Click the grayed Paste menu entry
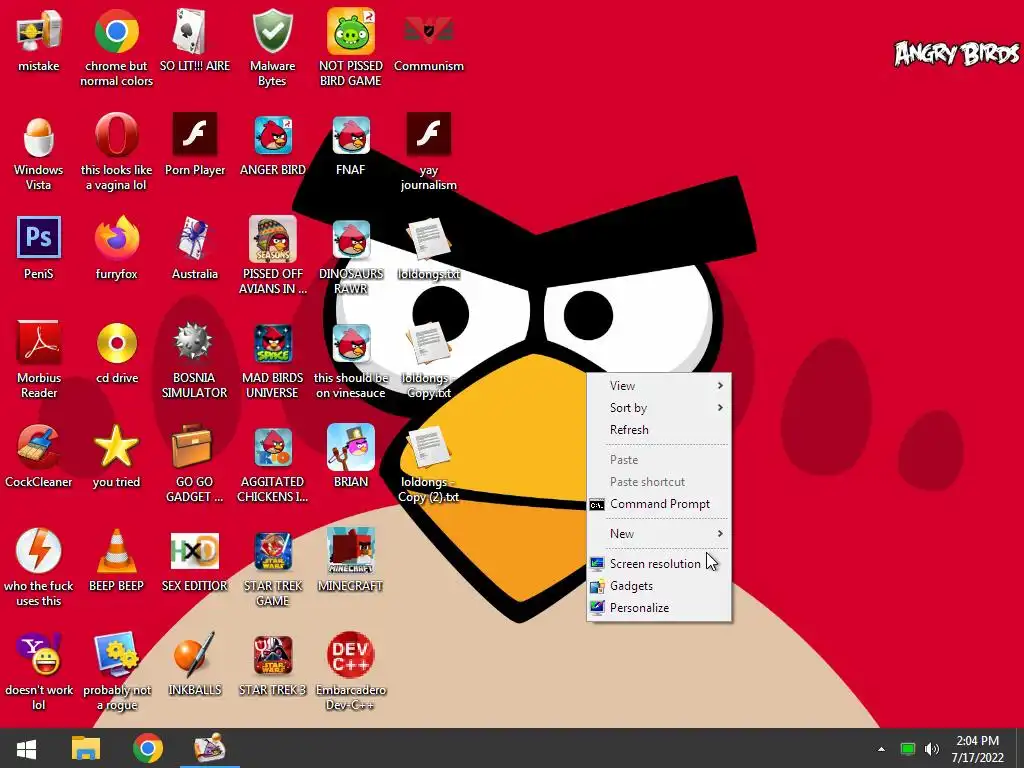 pyautogui.click(x=659, y=460)
